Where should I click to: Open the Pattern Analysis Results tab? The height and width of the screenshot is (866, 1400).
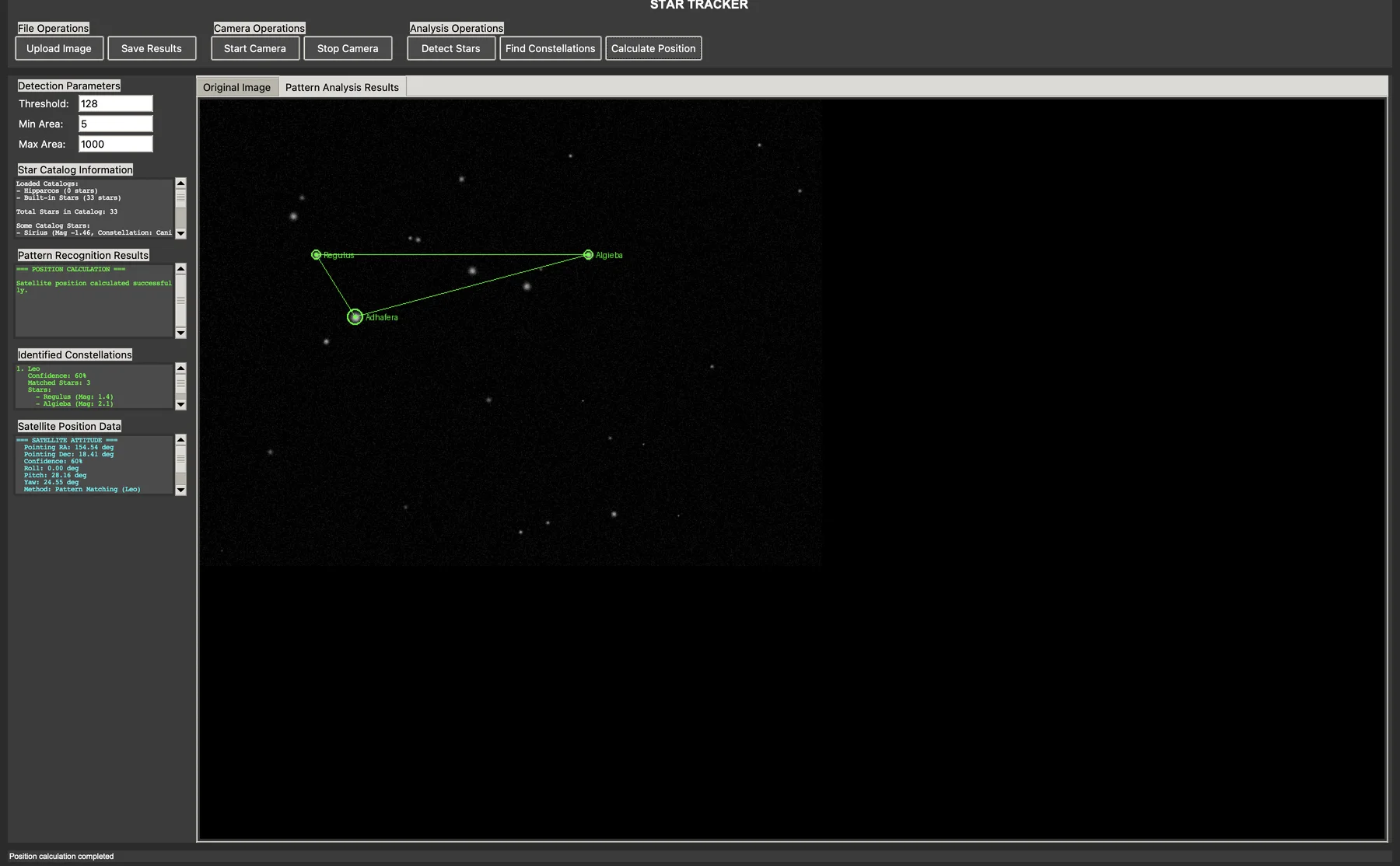[342, 87]
